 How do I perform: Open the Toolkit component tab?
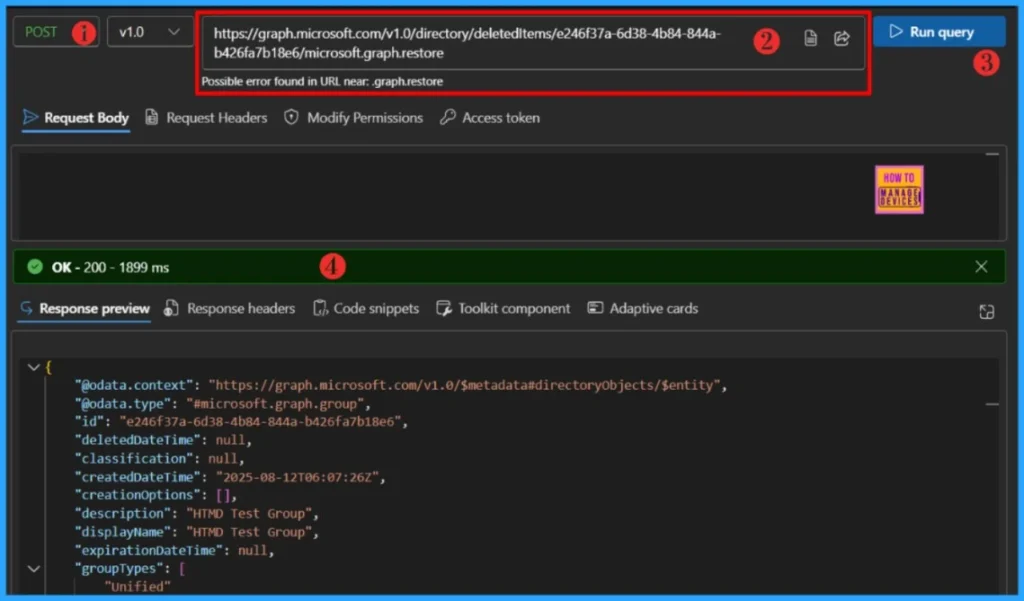[503, 308]
